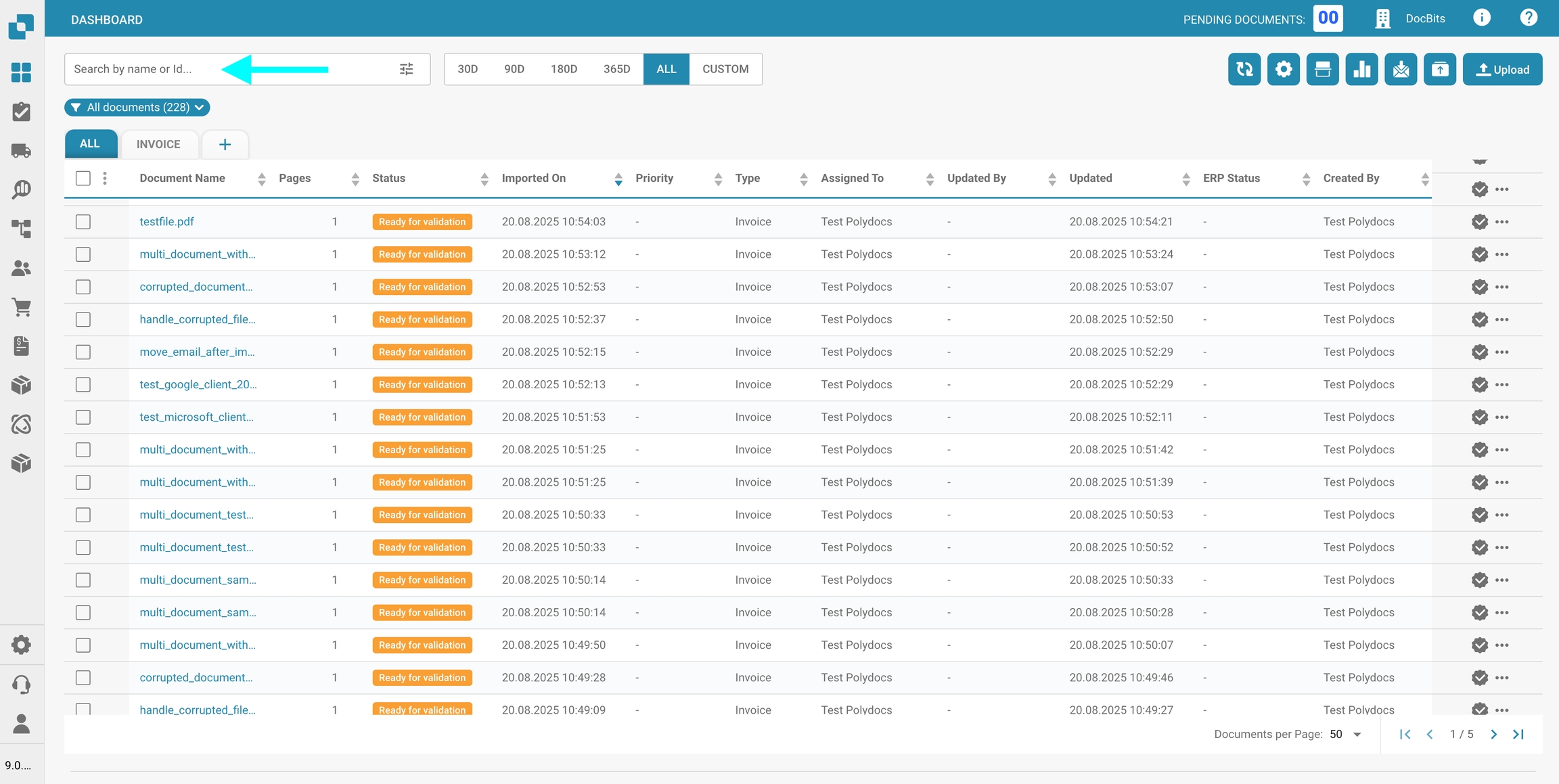The height and width of the screenshot is (784, 1559).
Task: Click the info circle icon in header
Action: coord(1481,18)
